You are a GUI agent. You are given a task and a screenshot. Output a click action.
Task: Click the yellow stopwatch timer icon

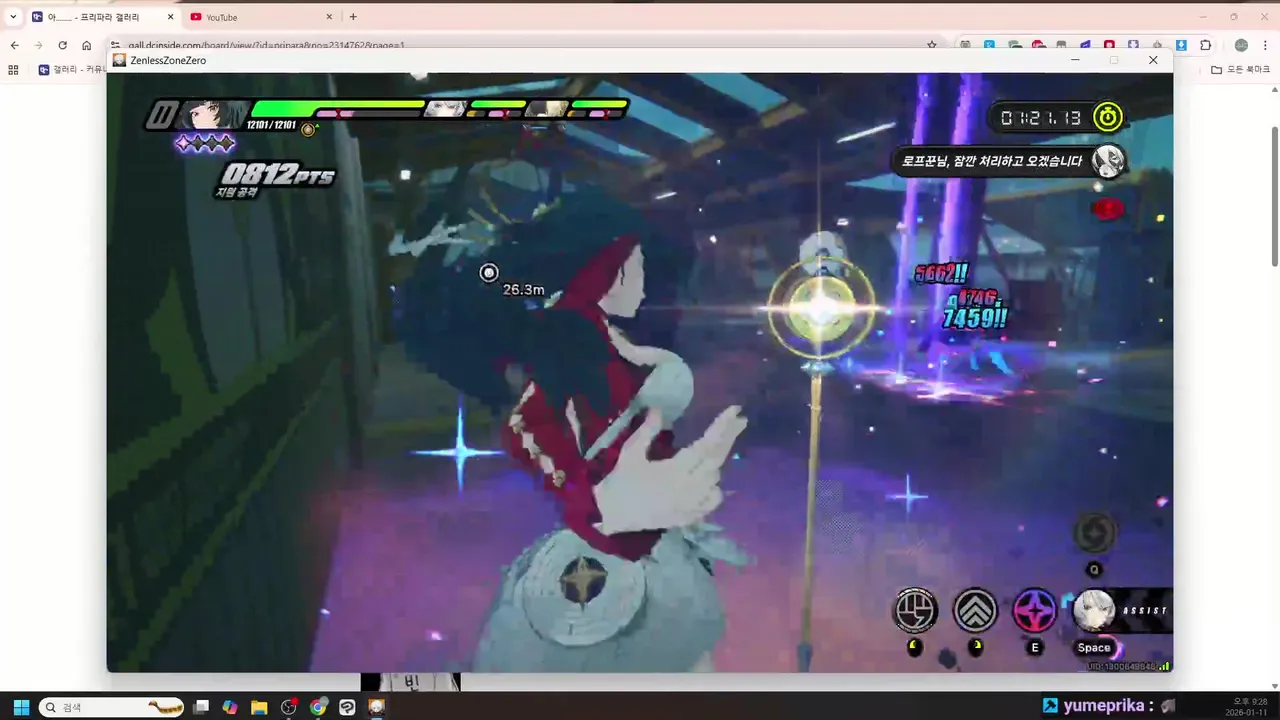tap(1107, 117)
